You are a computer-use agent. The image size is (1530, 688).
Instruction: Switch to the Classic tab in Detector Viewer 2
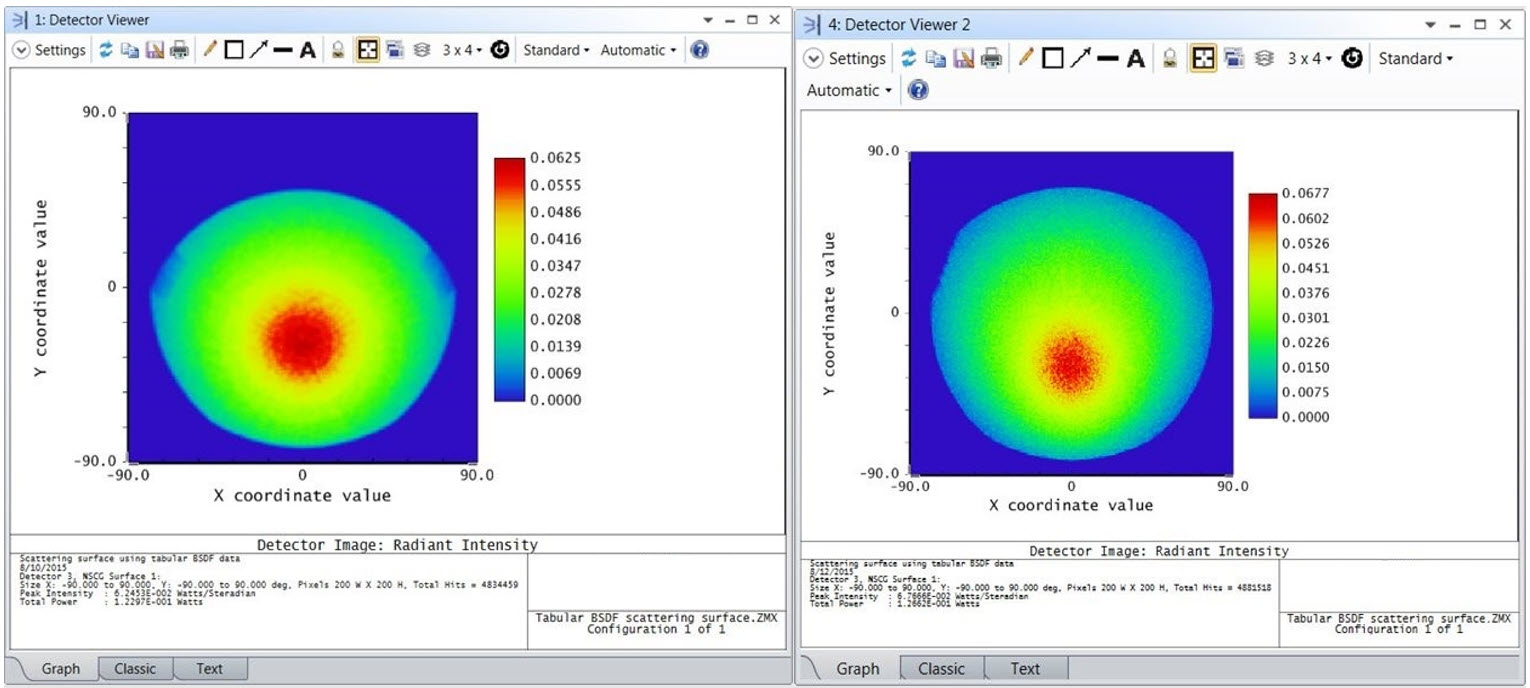pyautogui.click(x=942, y=668)
